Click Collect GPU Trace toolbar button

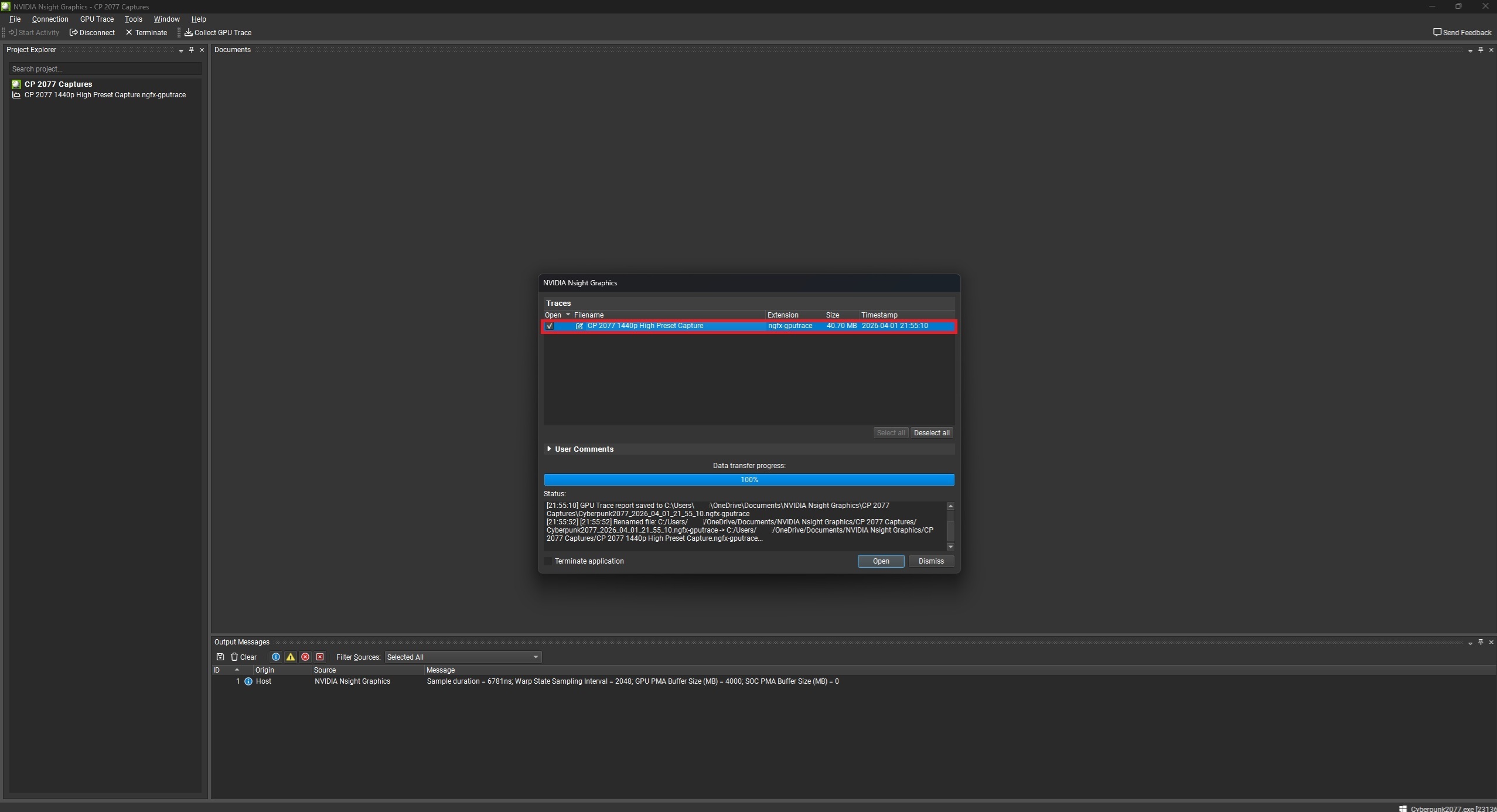pyautogui.click(x=218, y=33)
